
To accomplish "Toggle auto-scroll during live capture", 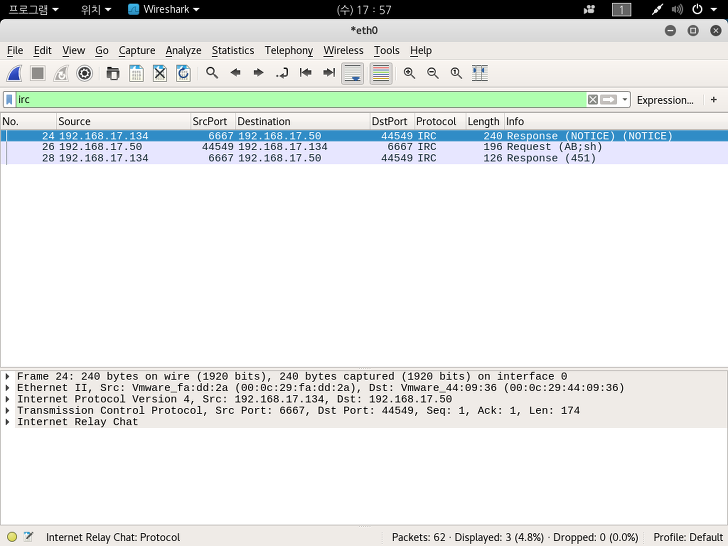I will [352, 73].
